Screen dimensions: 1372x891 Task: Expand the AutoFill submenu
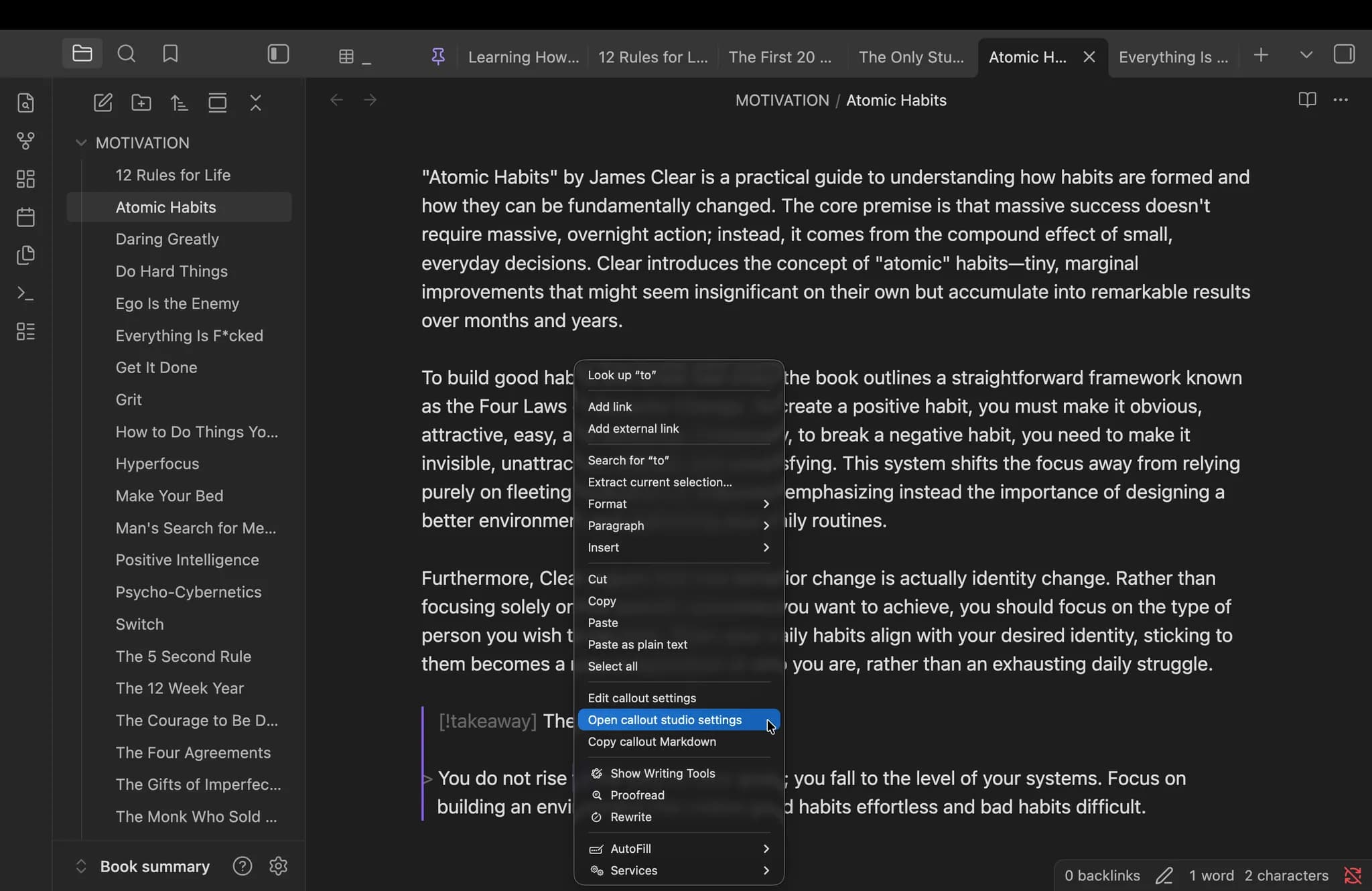coord(679,849)
